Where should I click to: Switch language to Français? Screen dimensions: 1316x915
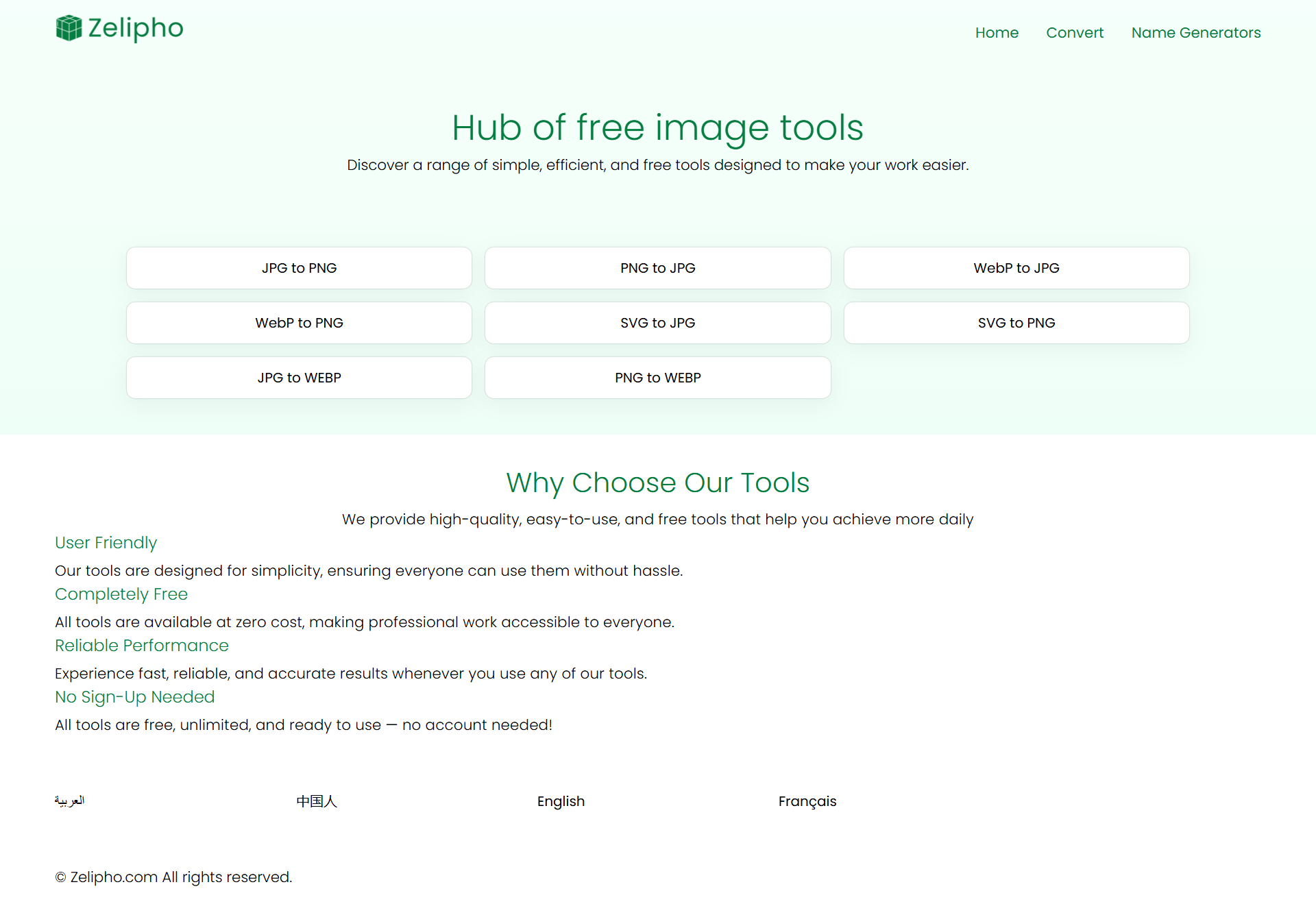click(807, 801)
